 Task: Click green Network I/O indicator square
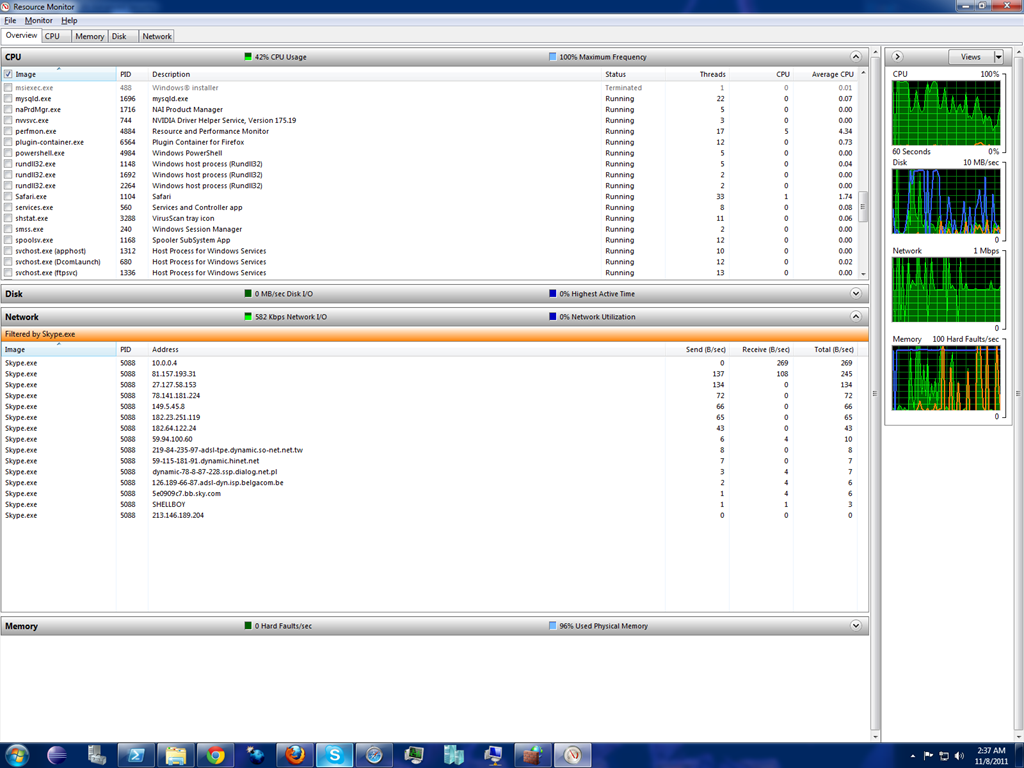click(x=248, y=317)
